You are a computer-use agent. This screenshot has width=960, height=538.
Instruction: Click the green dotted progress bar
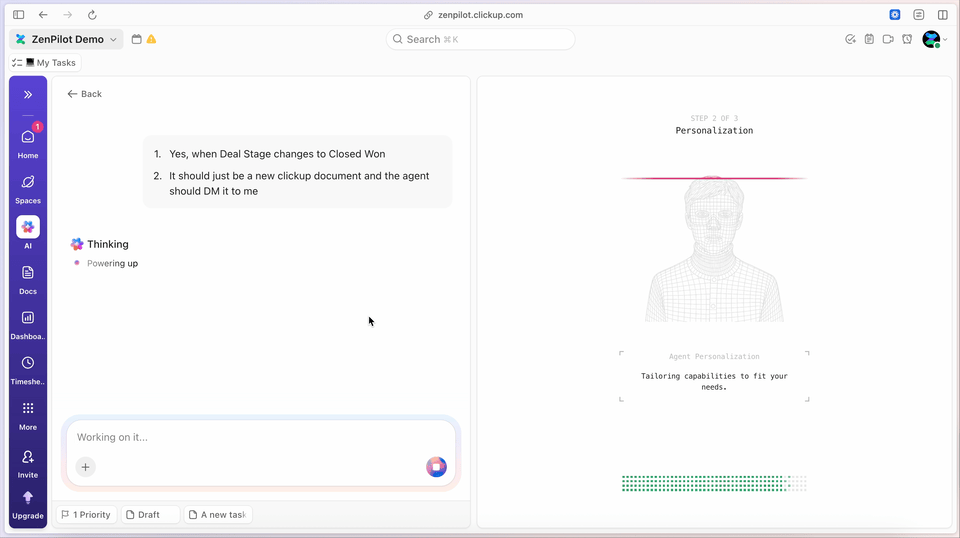[714, 483]
